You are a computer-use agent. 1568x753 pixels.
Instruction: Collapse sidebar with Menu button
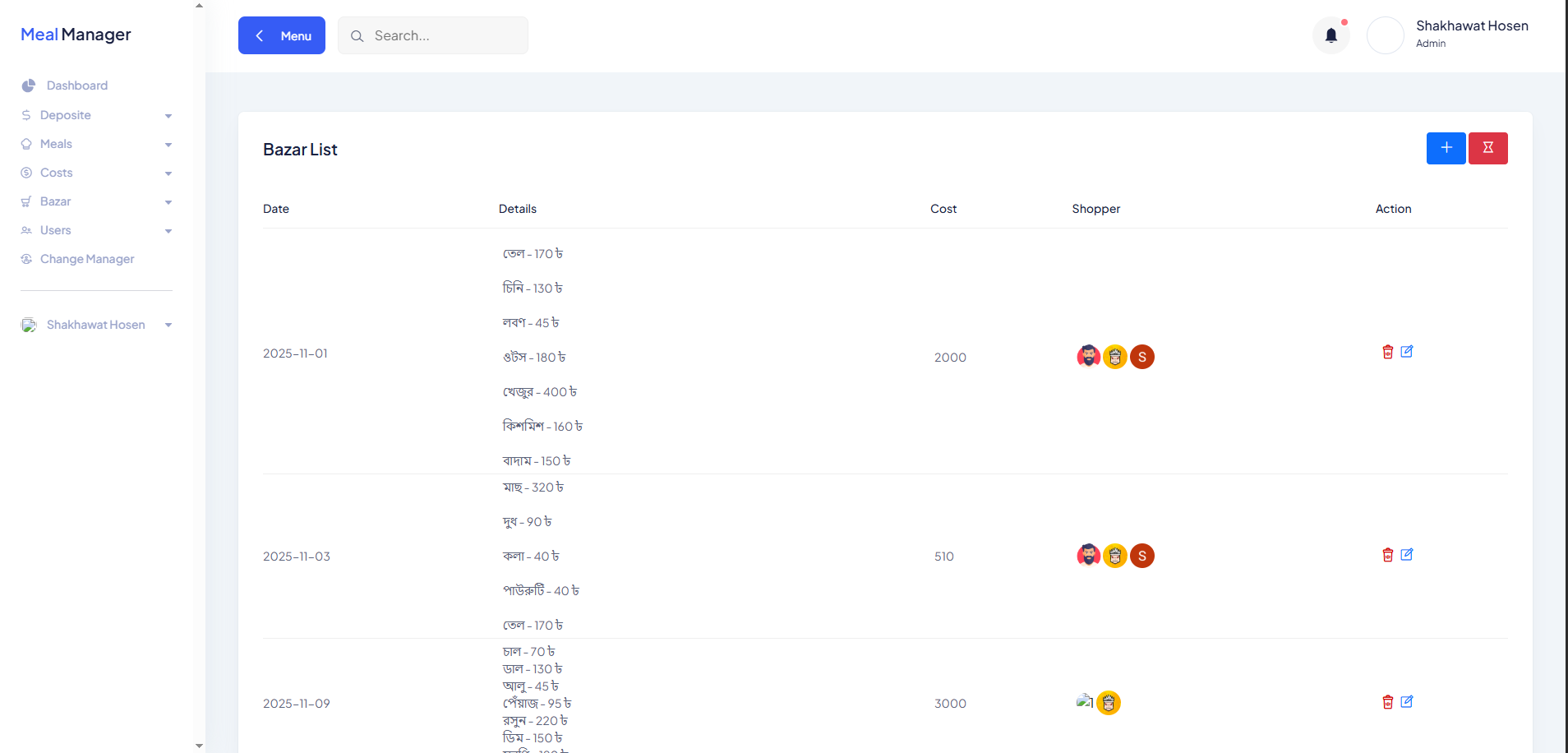(282, 35)
